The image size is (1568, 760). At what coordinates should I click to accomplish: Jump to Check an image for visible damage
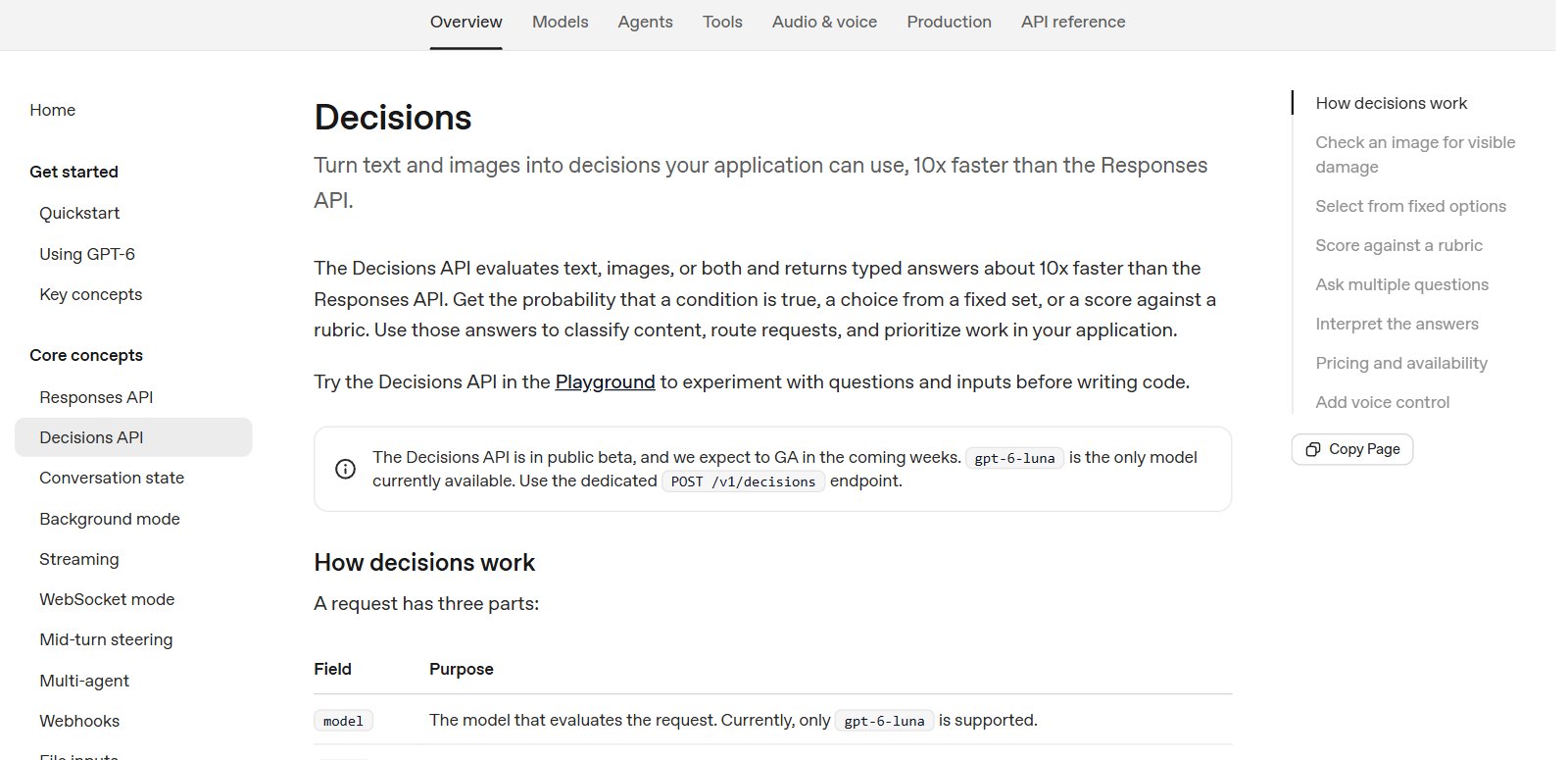1415,154
